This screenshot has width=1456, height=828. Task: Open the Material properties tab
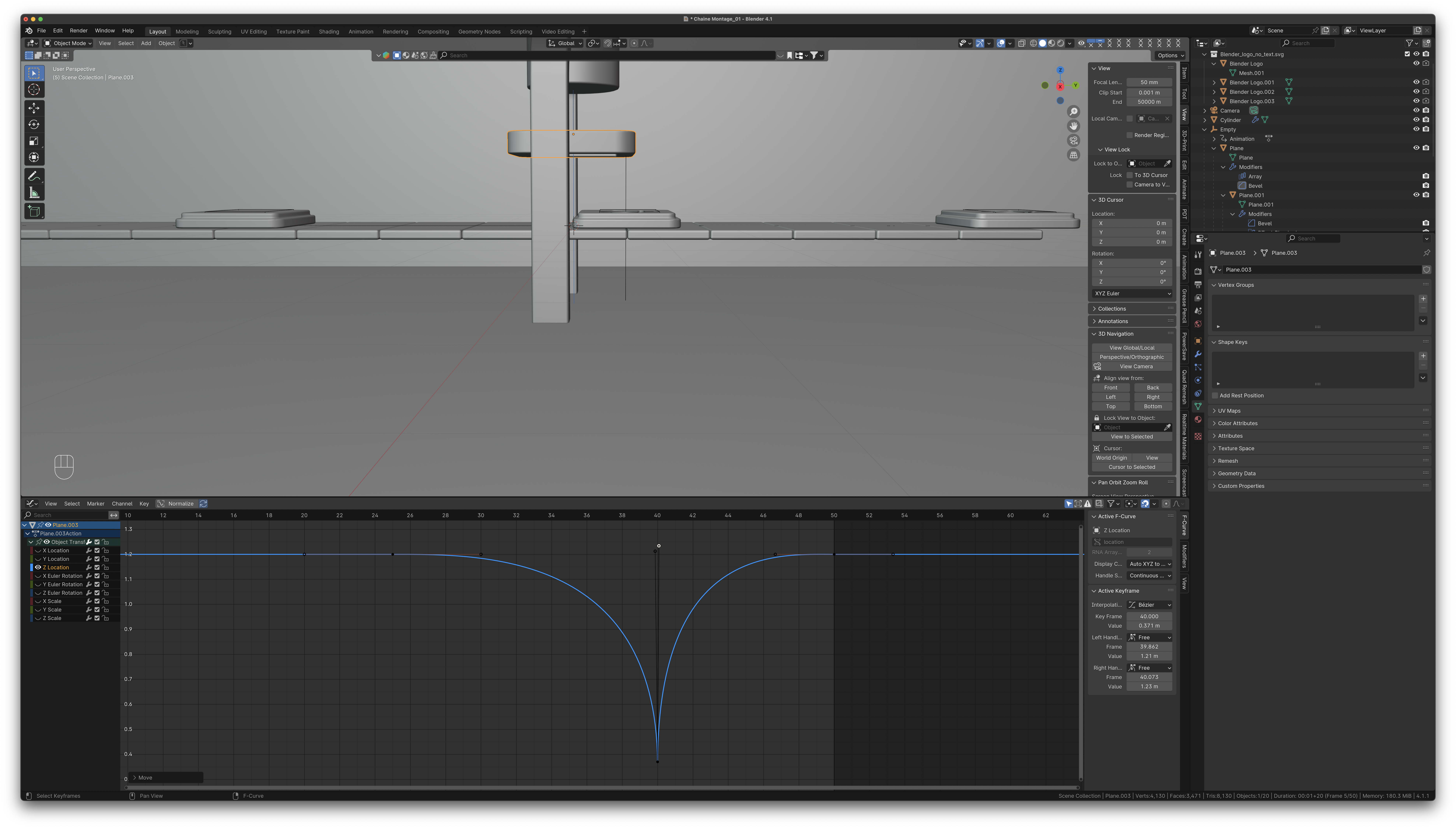tap(1198, 420)
